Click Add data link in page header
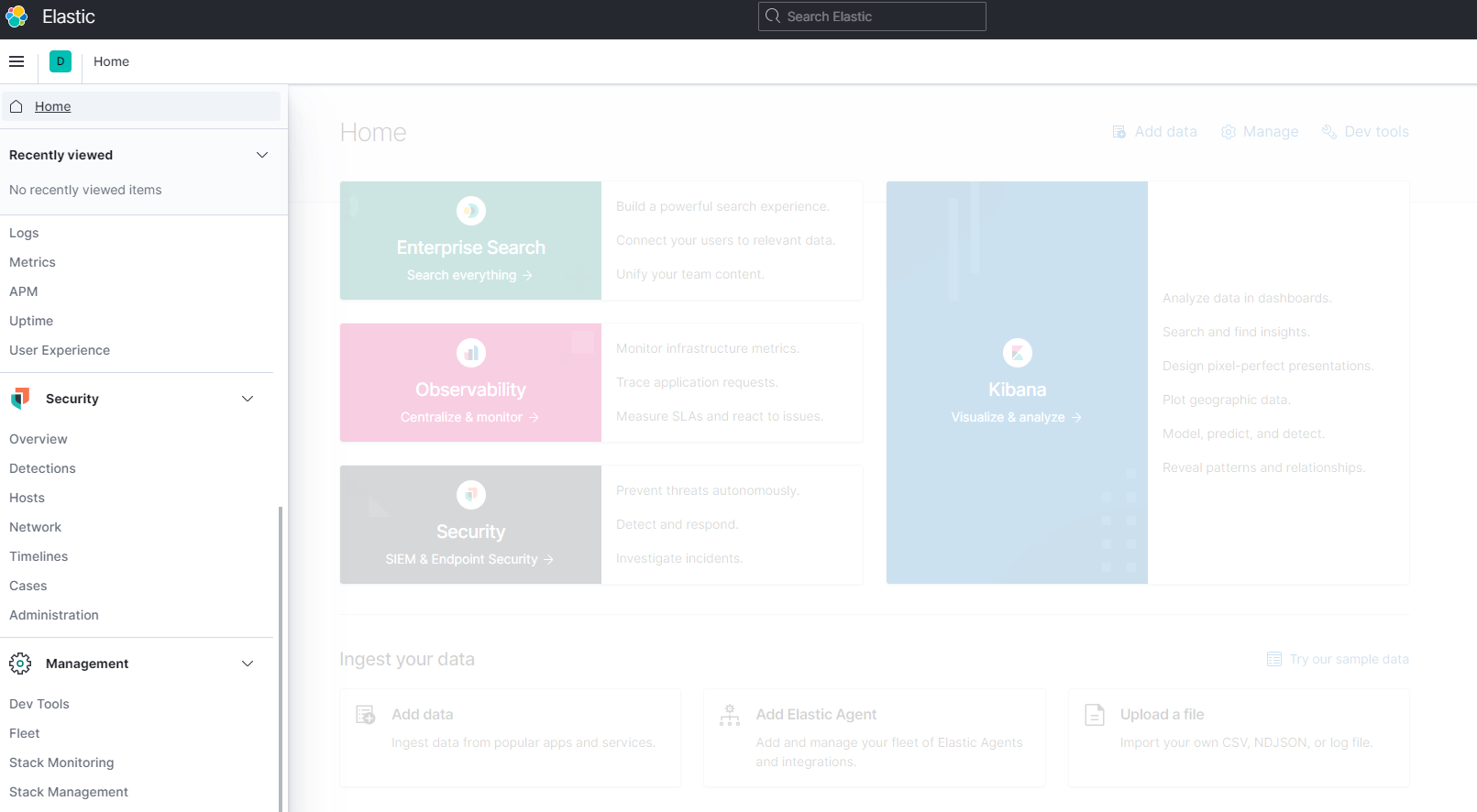1477x812 pixels. (x=1165, y=132)
